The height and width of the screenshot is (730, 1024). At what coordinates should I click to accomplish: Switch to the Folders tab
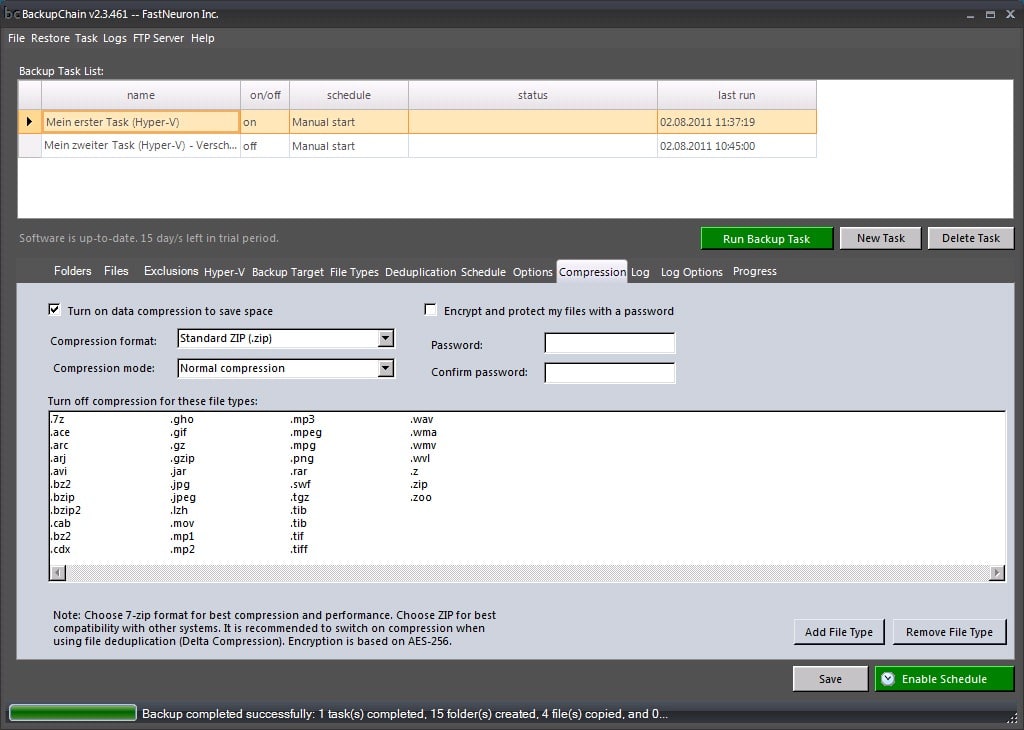tap(72, 271)
